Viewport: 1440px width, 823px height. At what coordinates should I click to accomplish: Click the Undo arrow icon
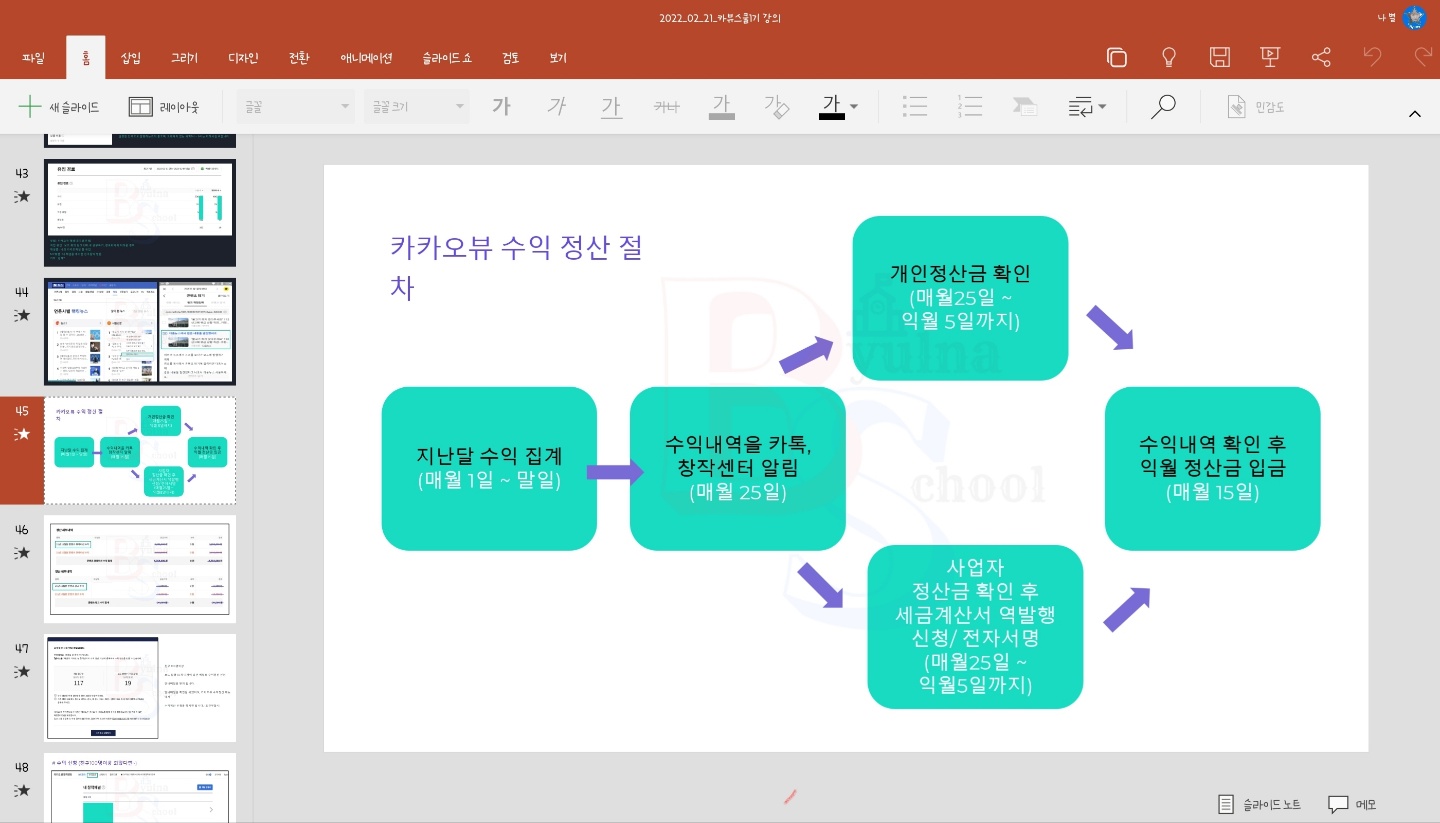1373,57
